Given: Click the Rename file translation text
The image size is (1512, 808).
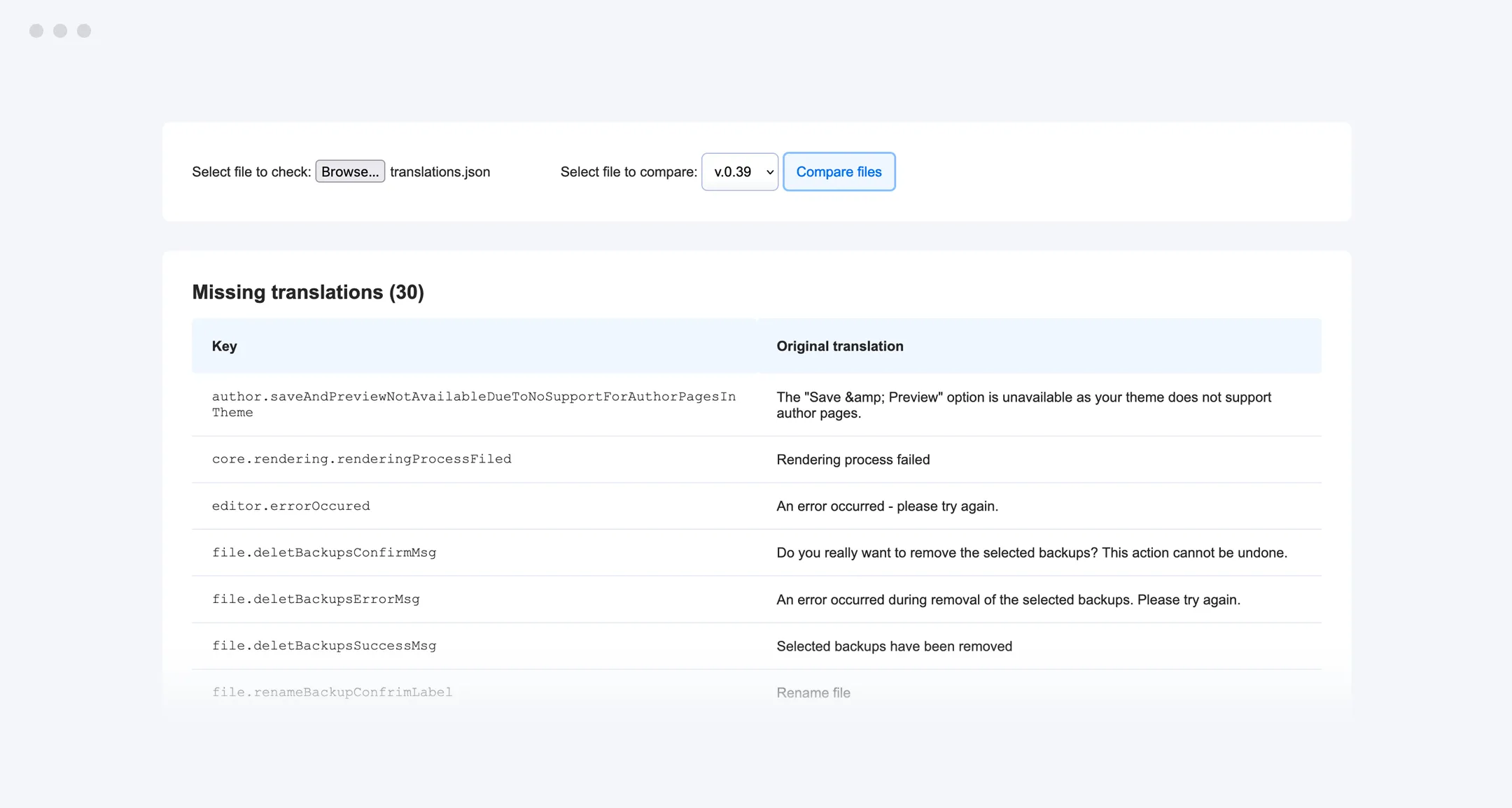Looking at the screenshot, I should (x=813, y=692).
